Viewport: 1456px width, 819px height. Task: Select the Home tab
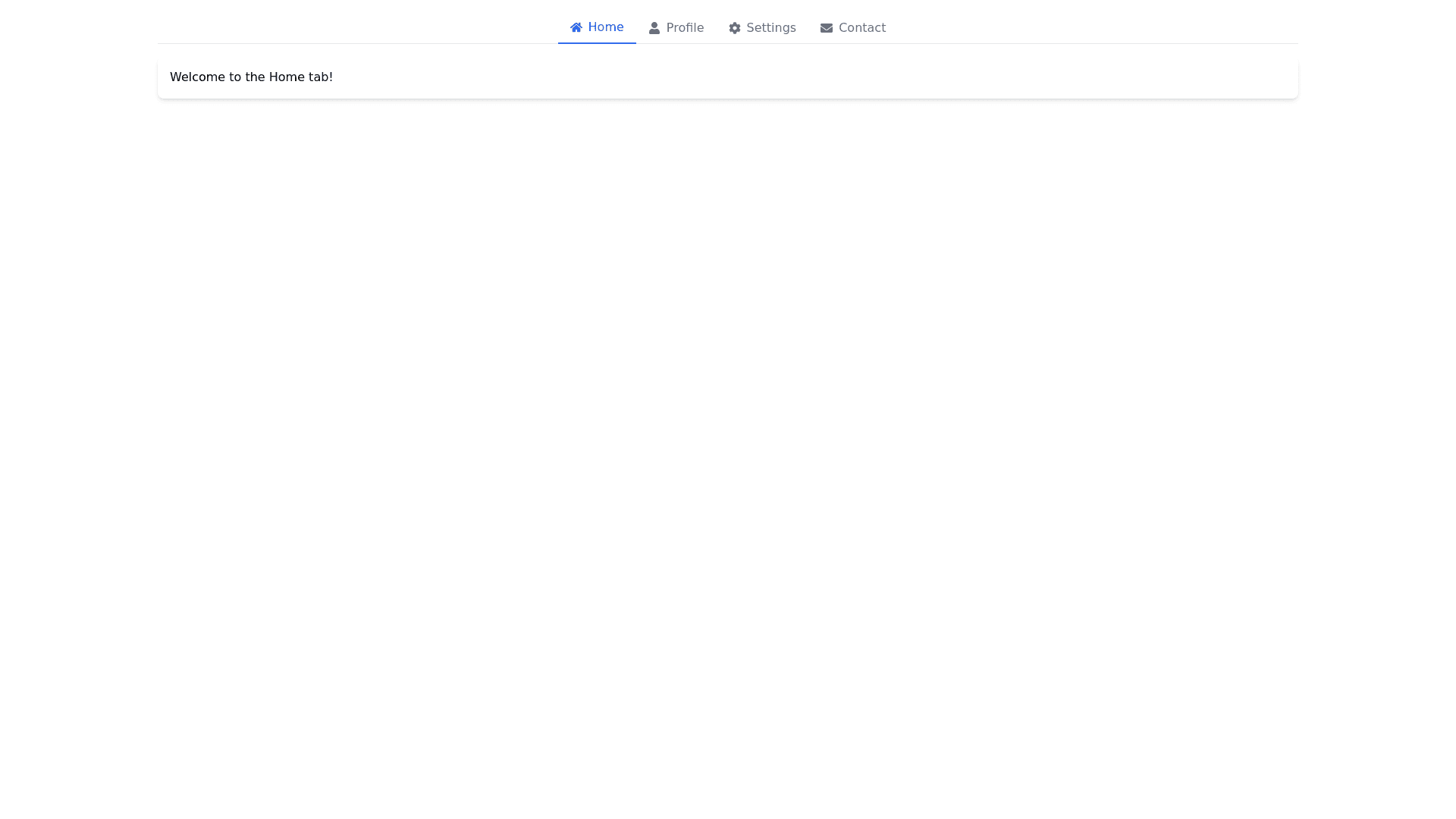point(597,27)
